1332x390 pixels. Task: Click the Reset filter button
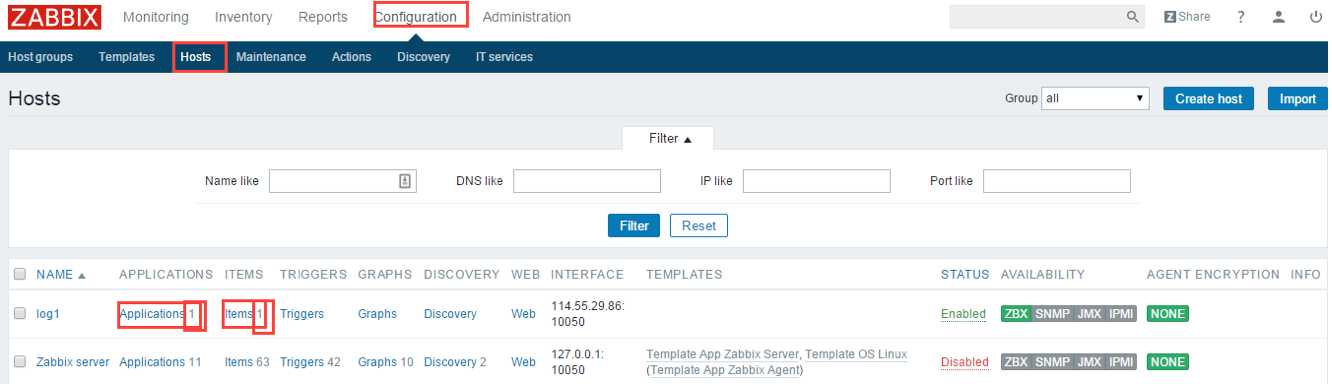click(x=699, y=226)
